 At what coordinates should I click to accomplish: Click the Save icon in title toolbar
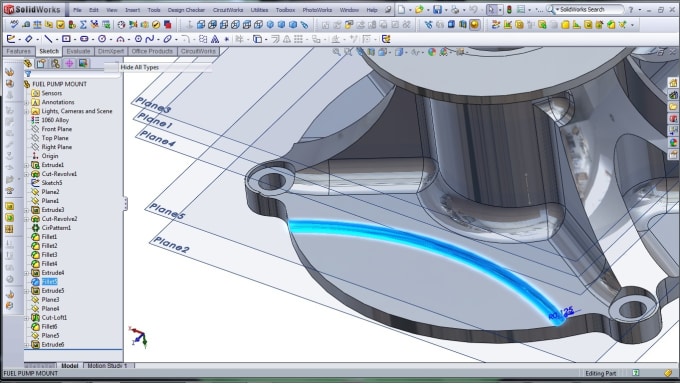pyautogui.click(x=438, y=10)
